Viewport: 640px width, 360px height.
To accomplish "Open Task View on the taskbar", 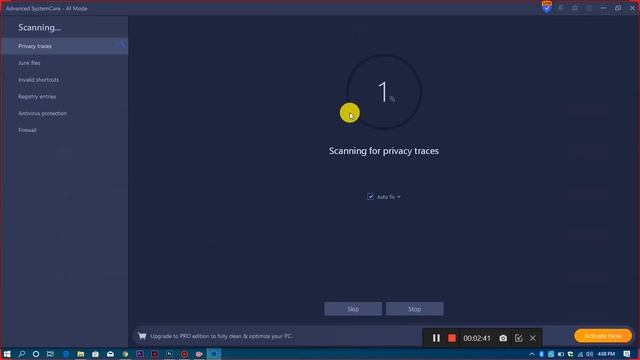I will tap(50, 354).
